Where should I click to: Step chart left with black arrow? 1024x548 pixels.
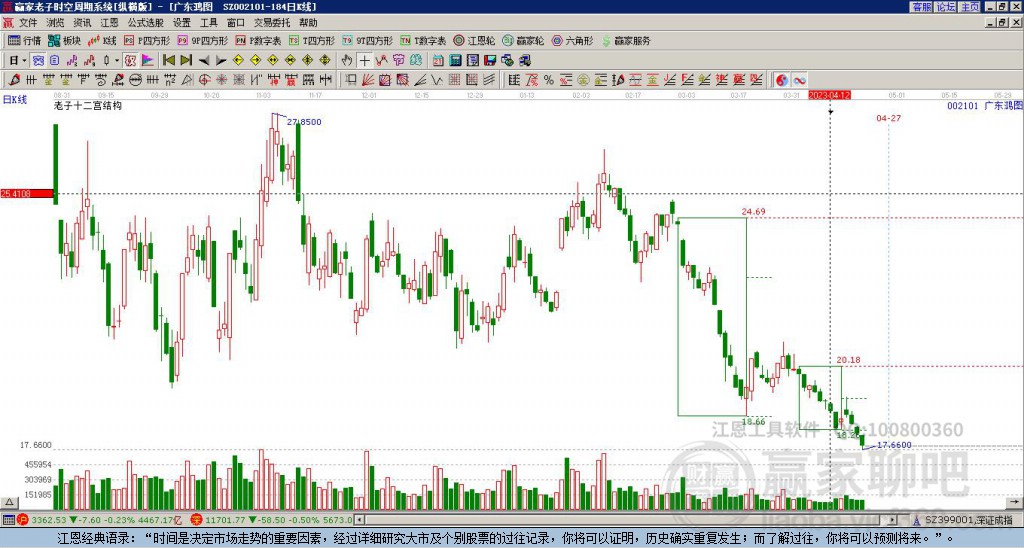pyautogui.click(x=204, y=61)
